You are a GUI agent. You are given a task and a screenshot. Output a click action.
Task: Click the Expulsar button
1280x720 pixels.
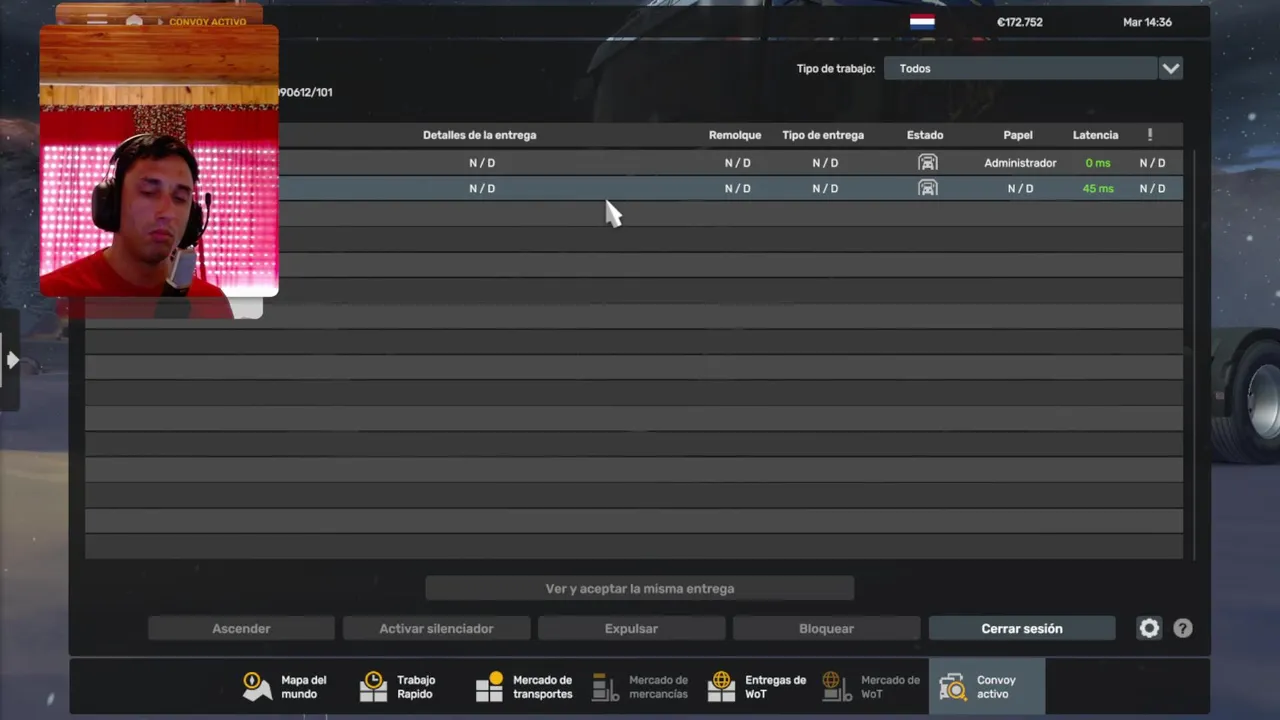631,628
